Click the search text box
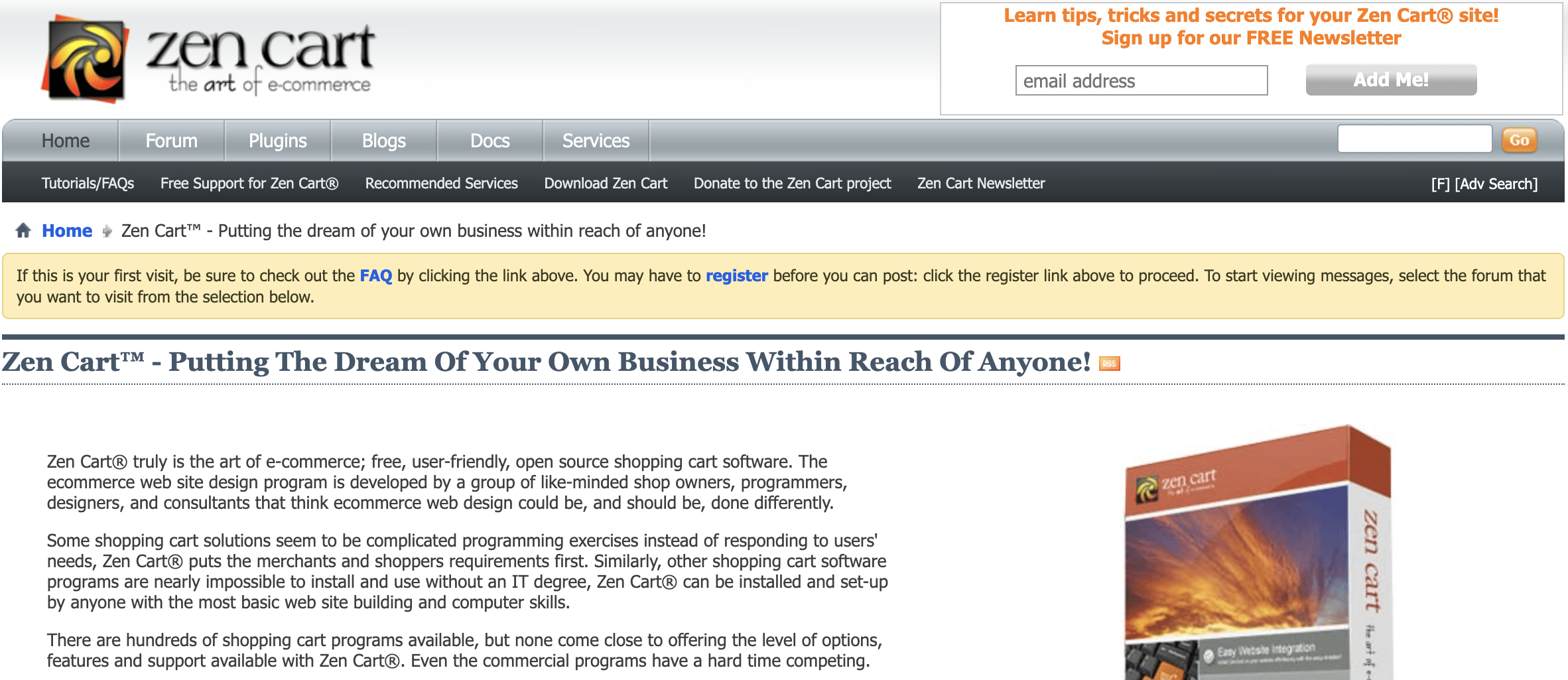The width and height of the screenshot is (1568, 680). pyautogui.click(x=1414, y=139)
